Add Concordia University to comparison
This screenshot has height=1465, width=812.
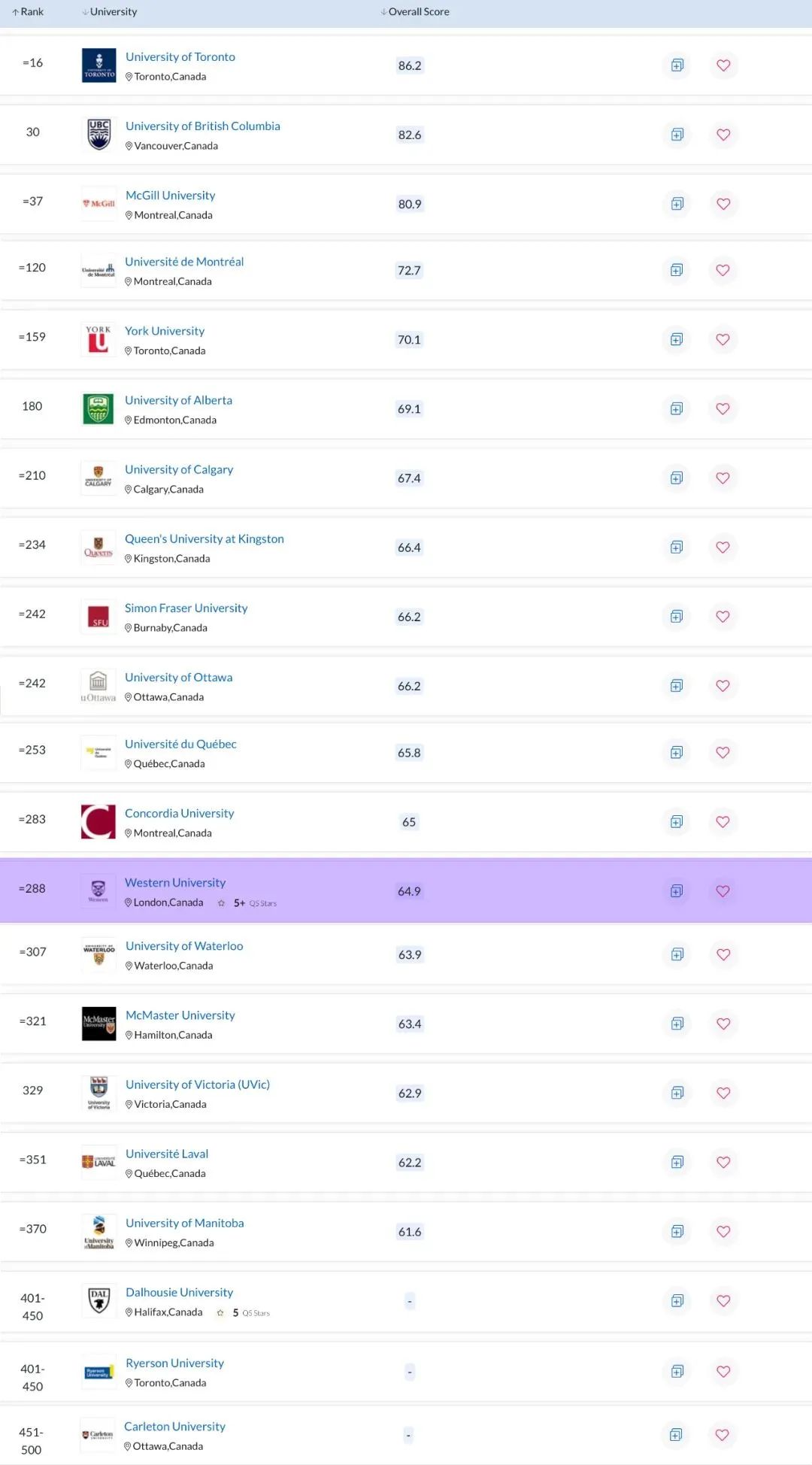676,821
